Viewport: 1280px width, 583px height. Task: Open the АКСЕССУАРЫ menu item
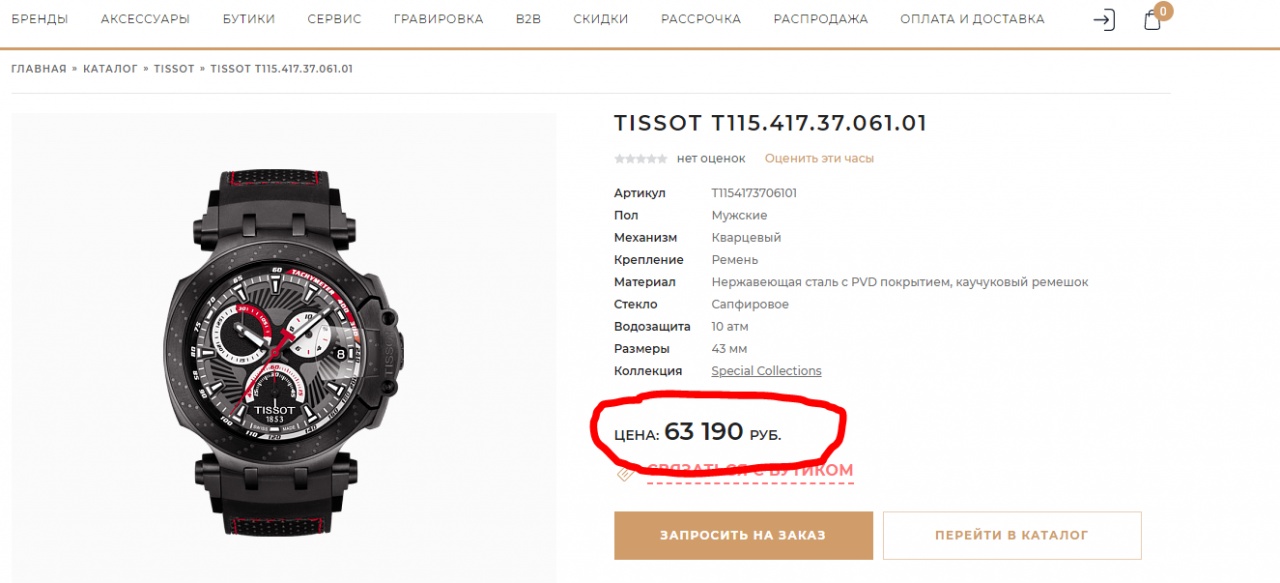pyautogui.click(x=145, y=19)
